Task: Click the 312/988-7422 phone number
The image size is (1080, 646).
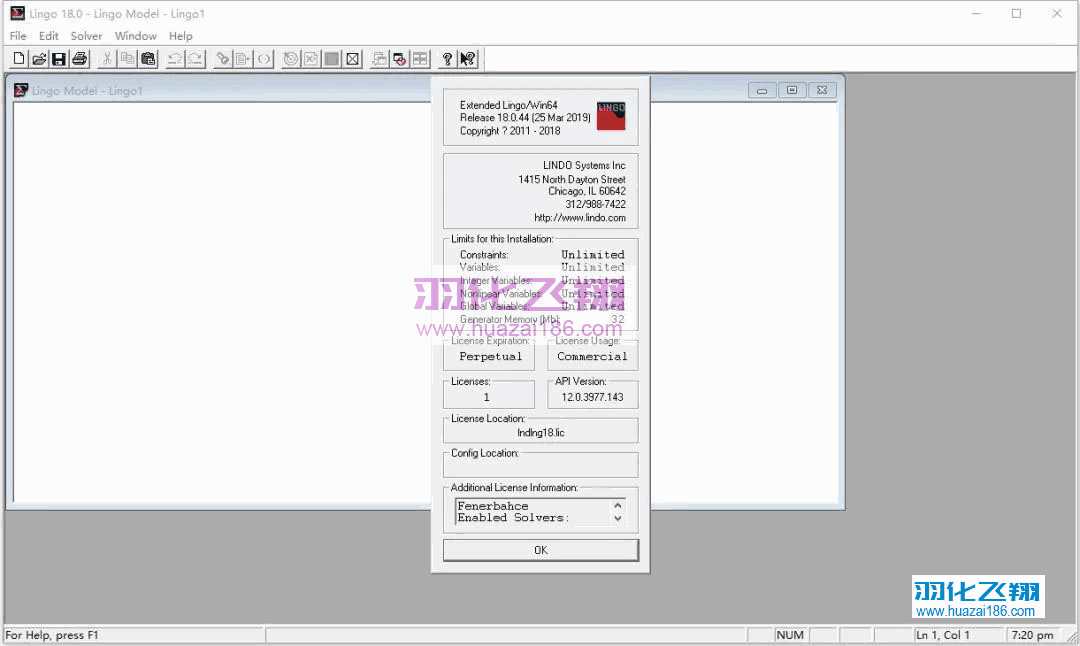Action: click(595, 205)
